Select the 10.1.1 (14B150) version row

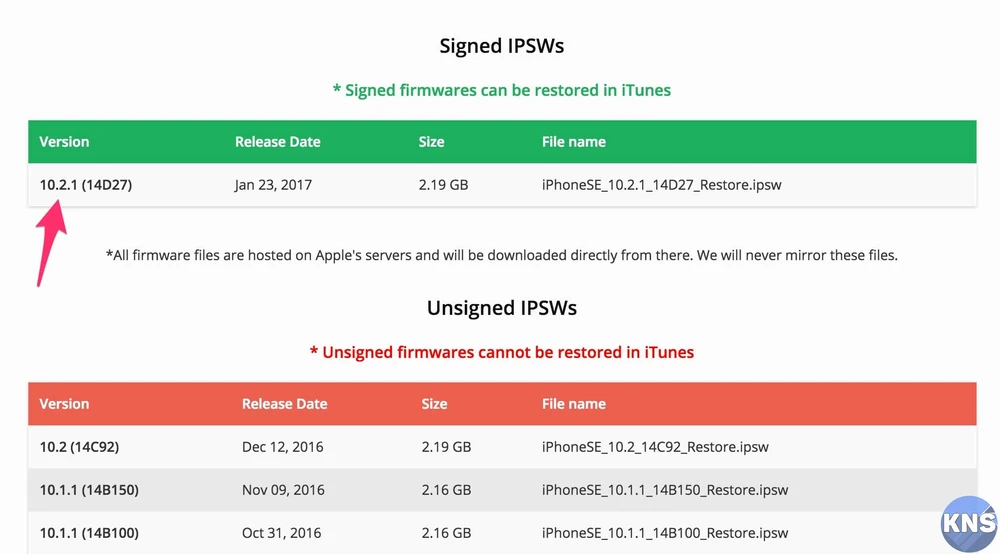tap(89, 490)
